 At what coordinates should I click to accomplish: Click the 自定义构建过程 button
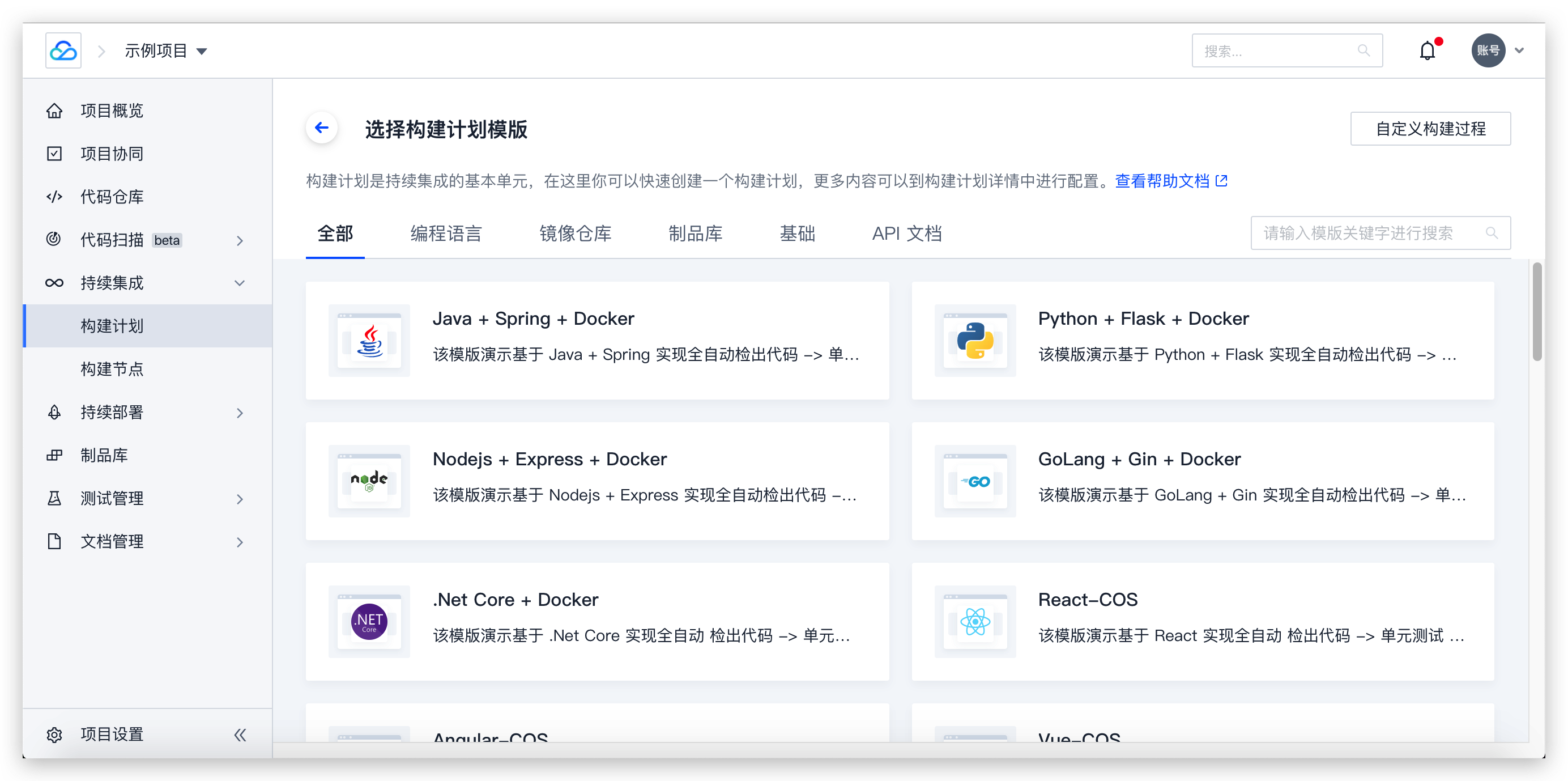[x=1430, y=129]
